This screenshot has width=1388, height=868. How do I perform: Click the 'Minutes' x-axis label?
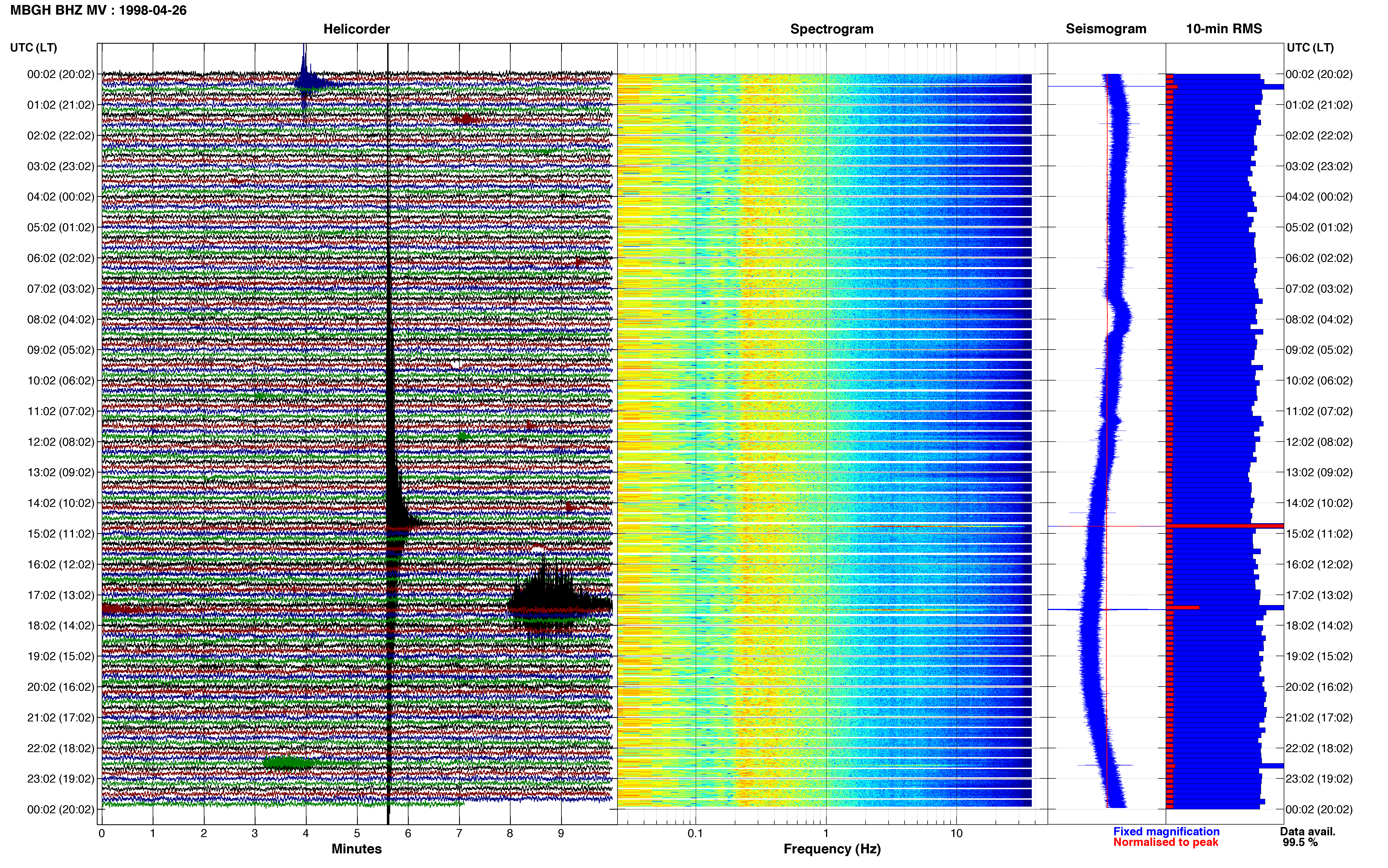(356, 848)
